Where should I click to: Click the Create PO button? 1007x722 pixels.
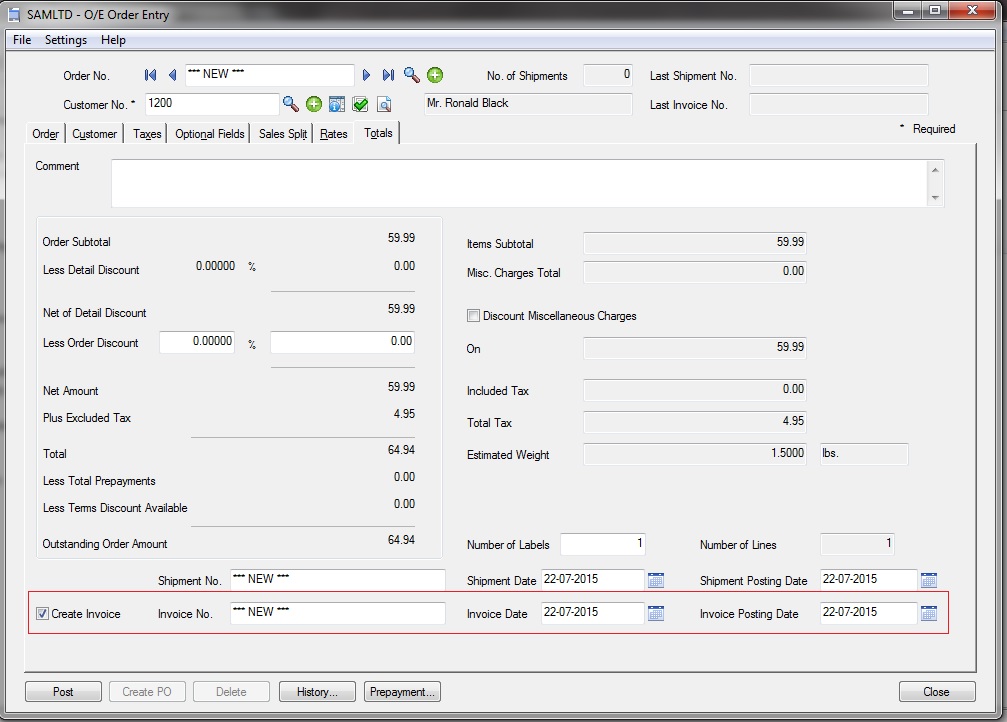coord(147,692)
